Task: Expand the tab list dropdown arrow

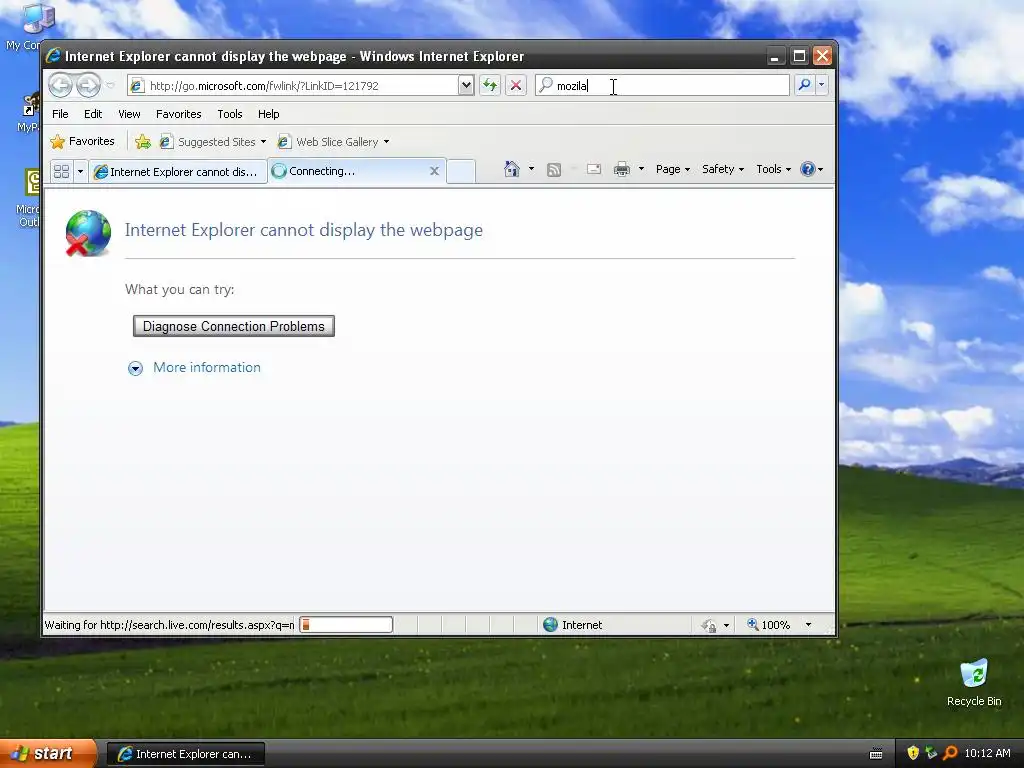Action: point(80,171)
